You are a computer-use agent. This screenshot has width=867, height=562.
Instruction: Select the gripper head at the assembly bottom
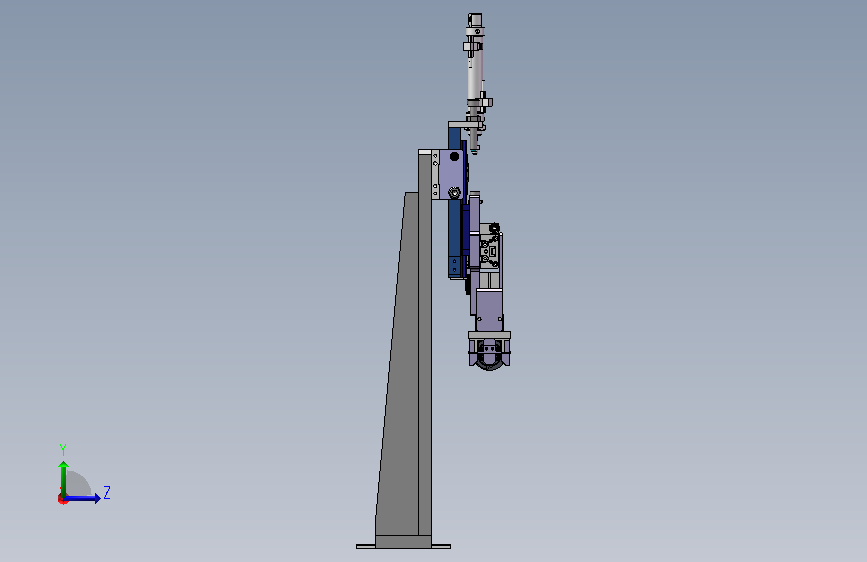[x=489, y=352]
